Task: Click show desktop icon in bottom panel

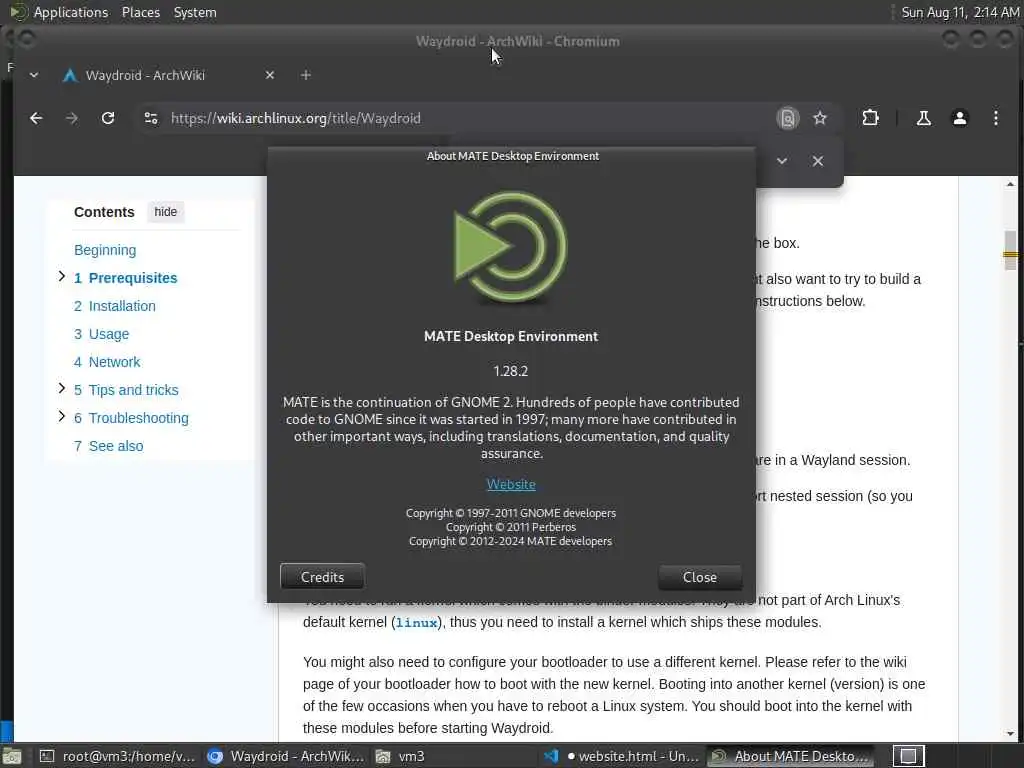Action: 12,756
